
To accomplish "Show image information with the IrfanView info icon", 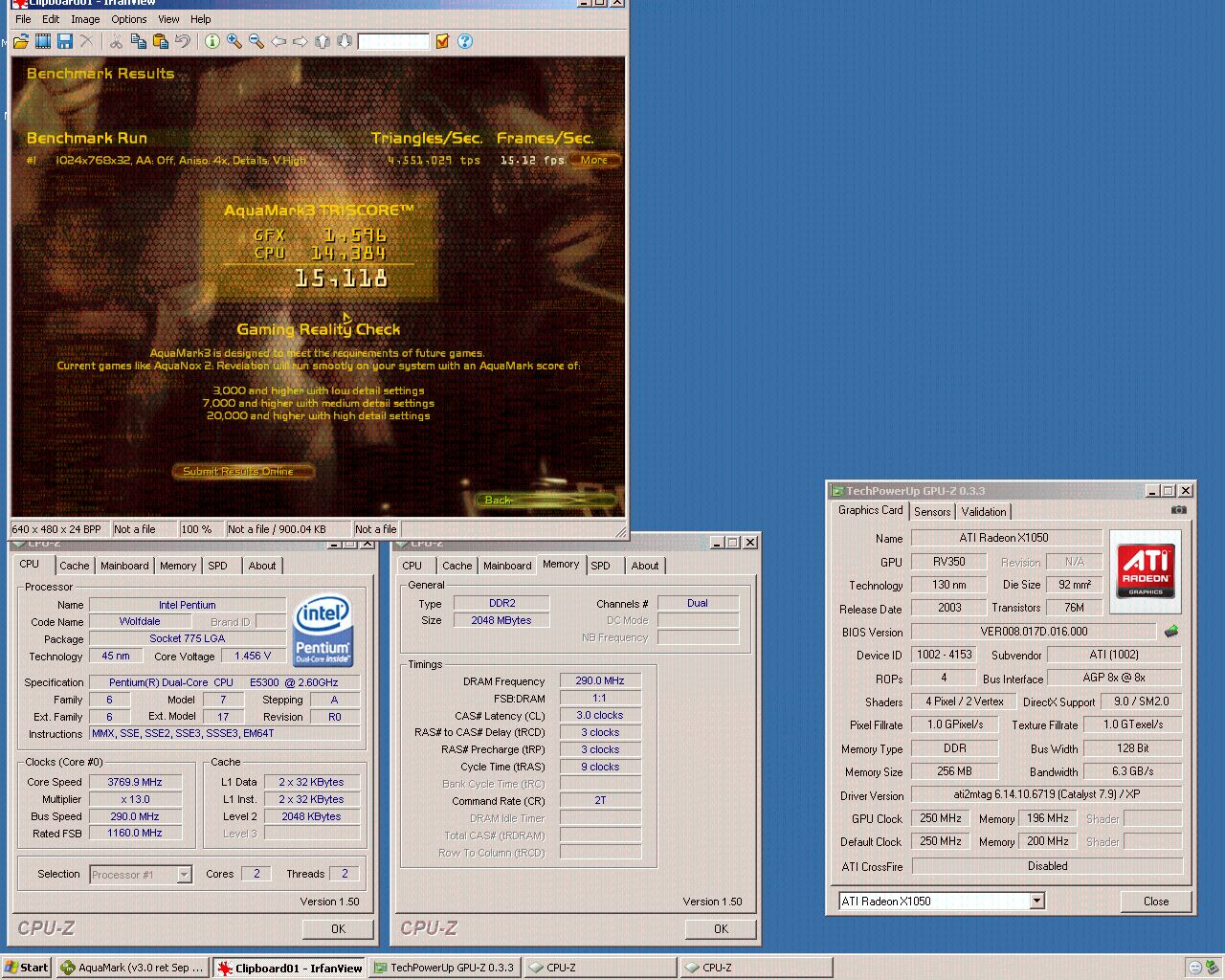I will [212, 41].
